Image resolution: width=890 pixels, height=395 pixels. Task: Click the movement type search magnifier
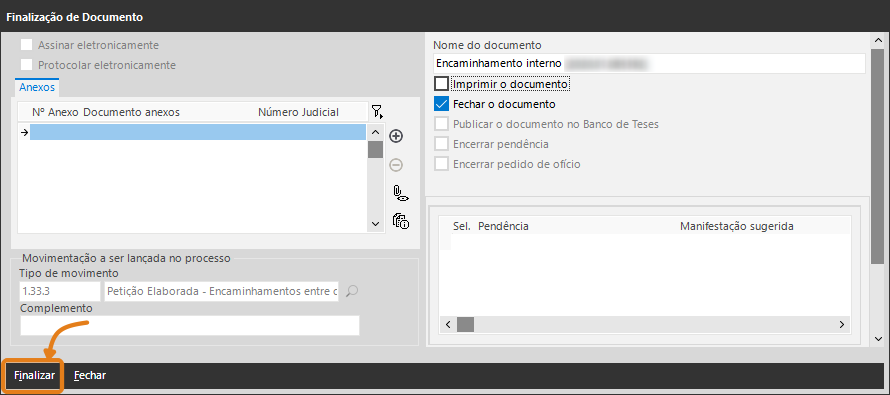click(352, 291)
